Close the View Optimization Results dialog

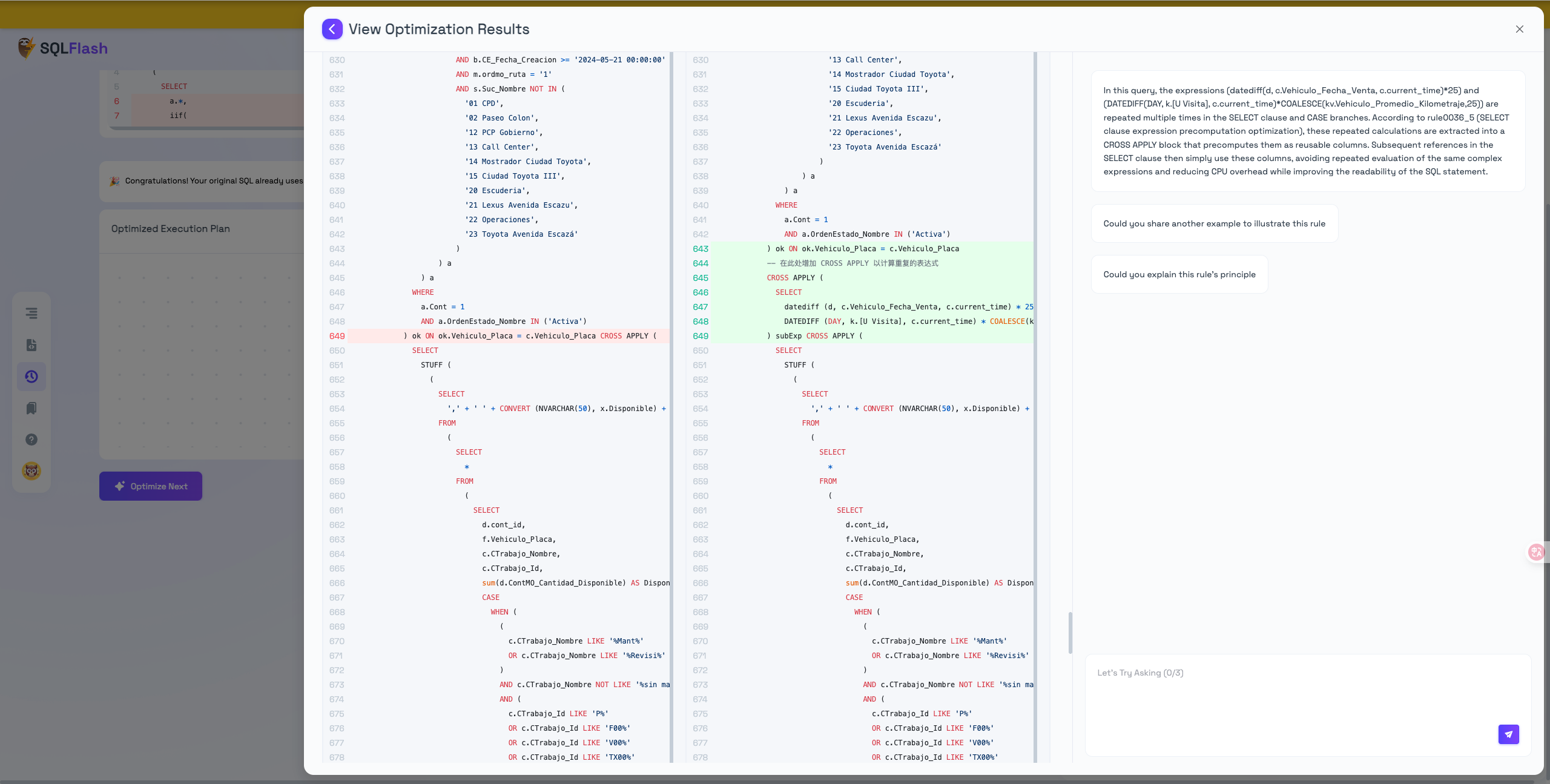pyautogui.click(x=1520, y=29)
